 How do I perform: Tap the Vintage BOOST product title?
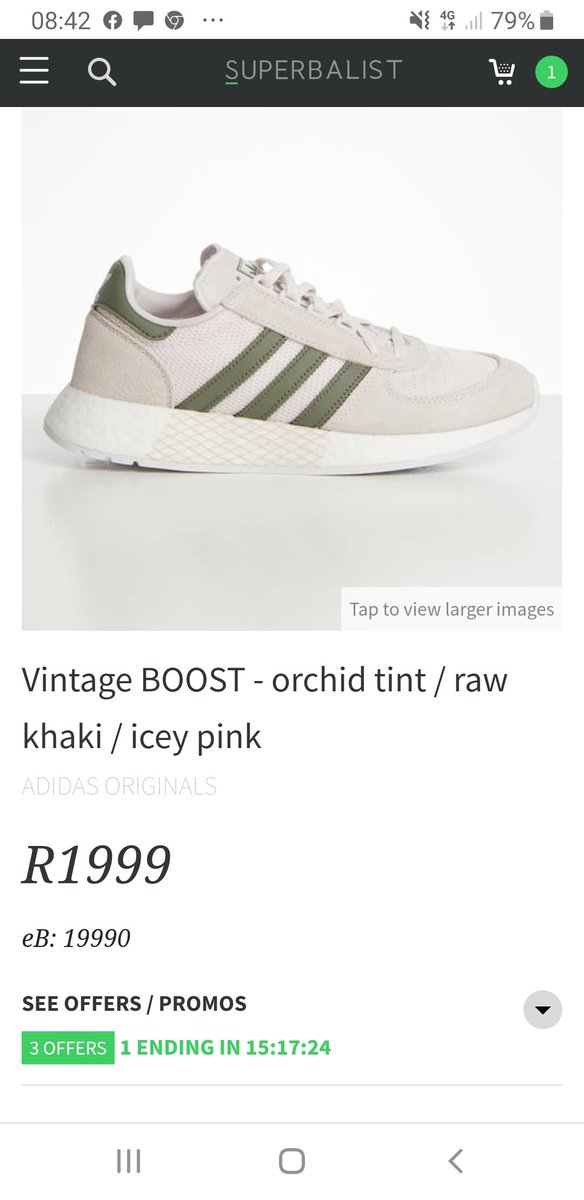tap(265, 708)
